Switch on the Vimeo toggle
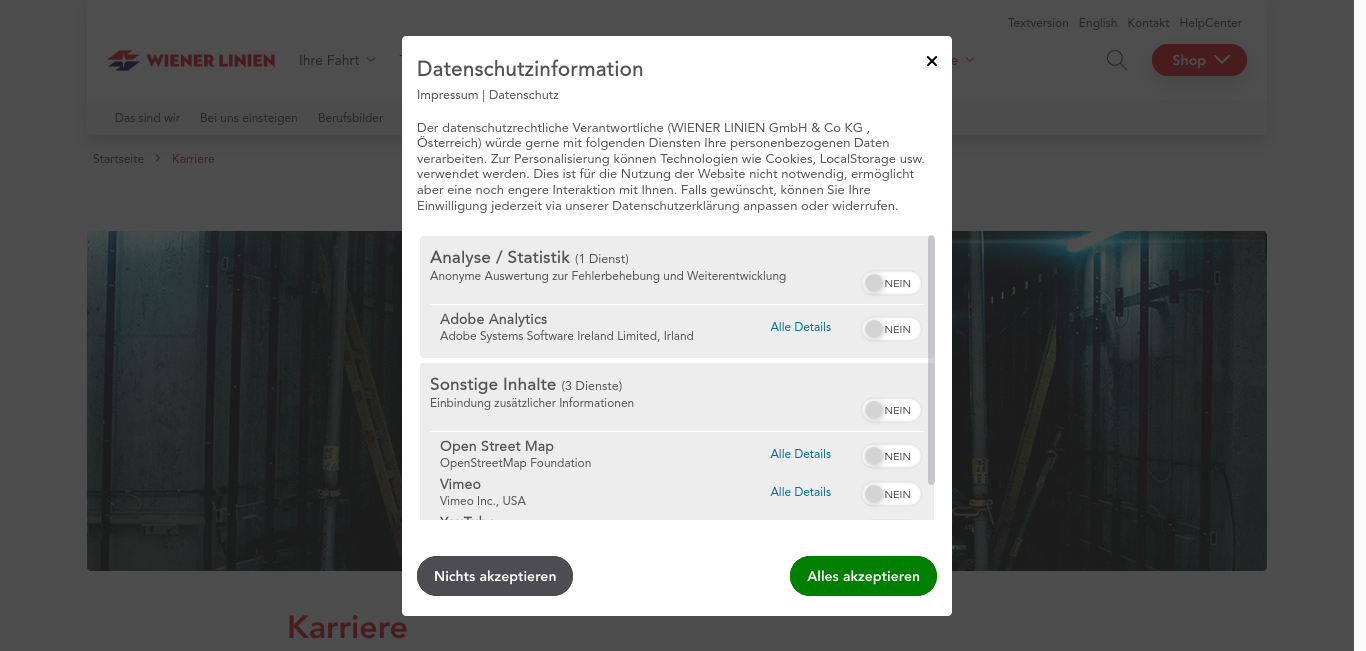This screenshot has height=651, width=1366. 890,494
